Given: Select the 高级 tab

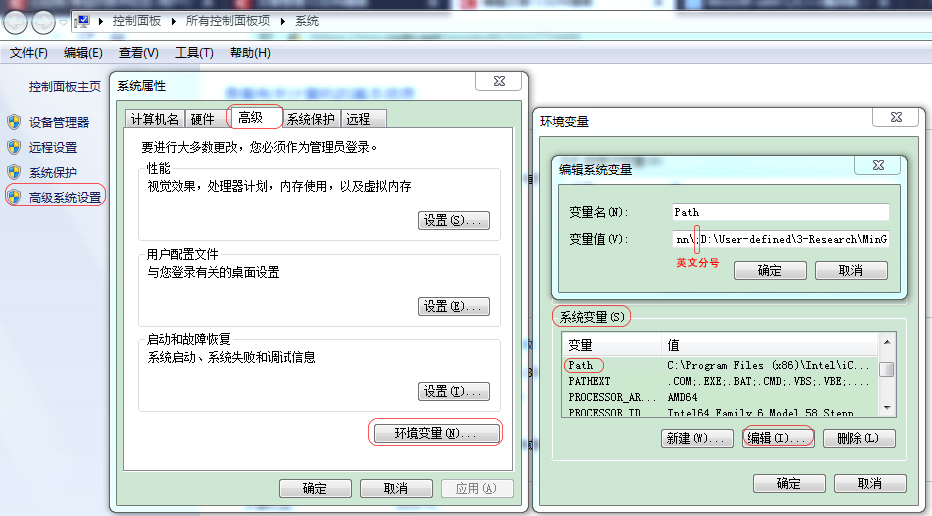Looking at the screenshot, I should (254, 117).
